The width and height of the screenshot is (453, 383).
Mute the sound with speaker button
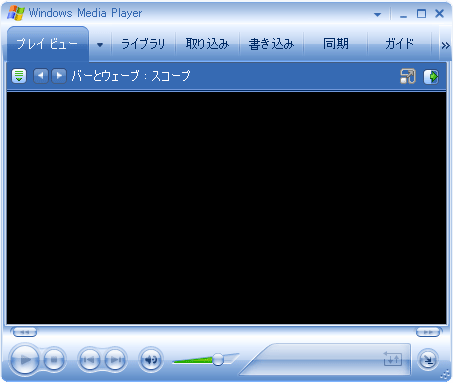(151, 360)
